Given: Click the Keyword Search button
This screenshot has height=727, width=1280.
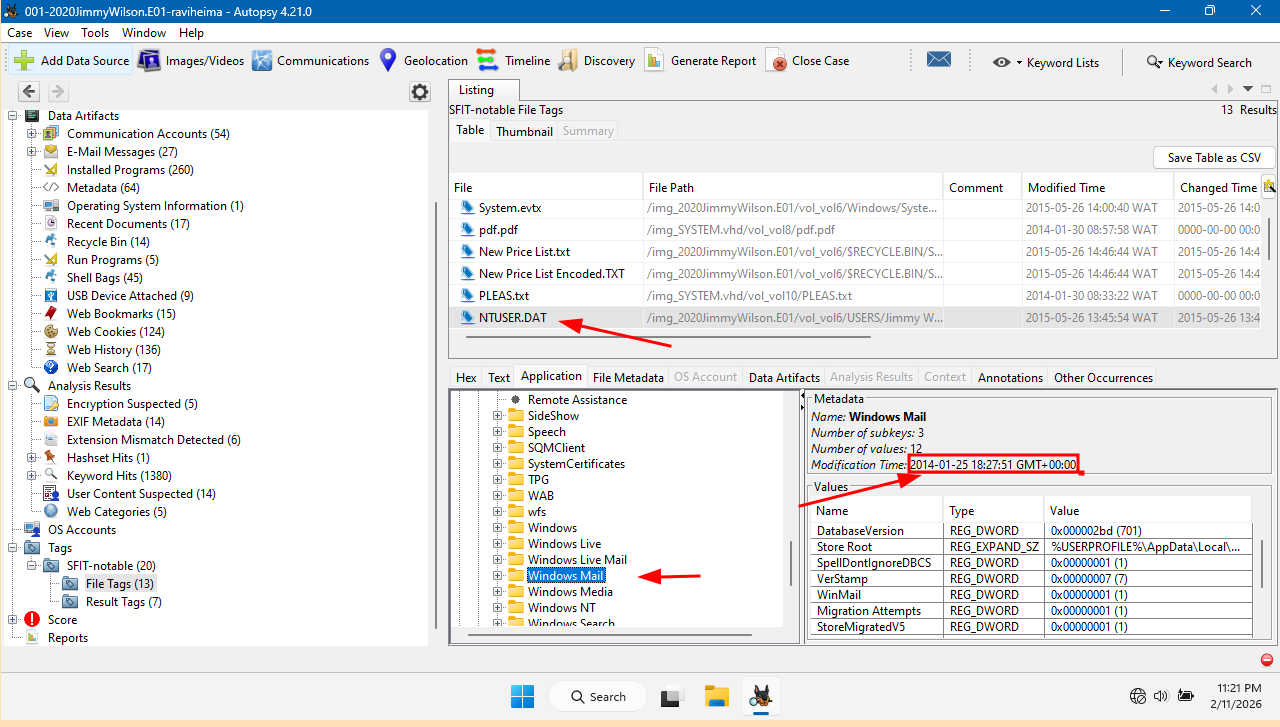Looking at the screenshot, I should [1198, 62].
